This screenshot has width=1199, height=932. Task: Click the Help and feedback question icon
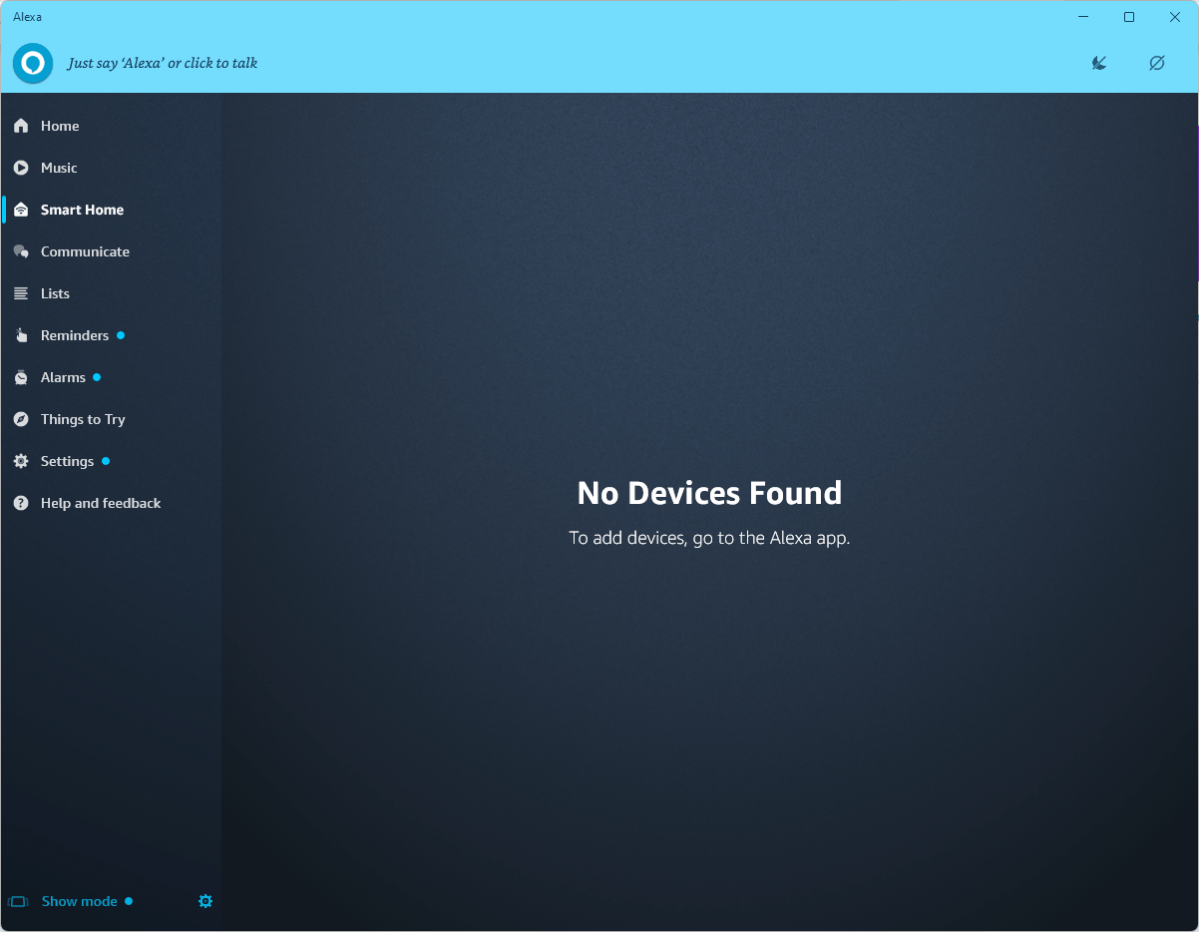(x=21, y=503)
